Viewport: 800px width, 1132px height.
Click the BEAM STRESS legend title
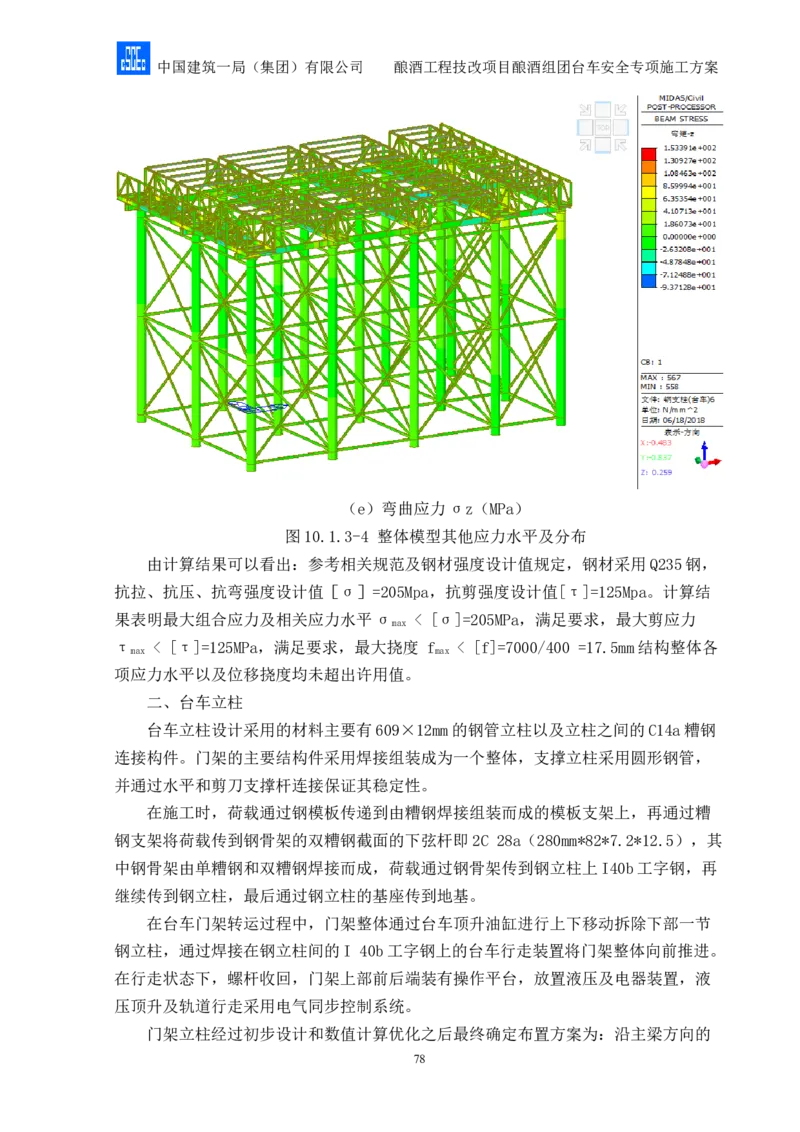[x=681, y=119]
